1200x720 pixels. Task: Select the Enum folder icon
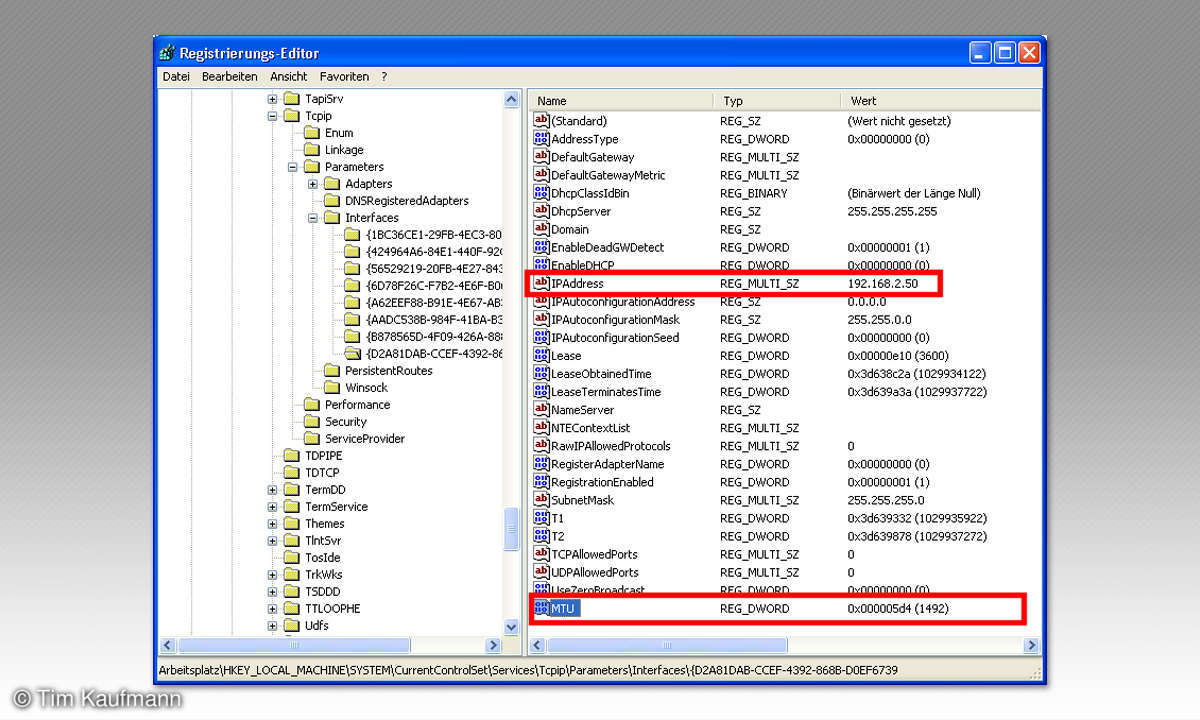[312, 133]
